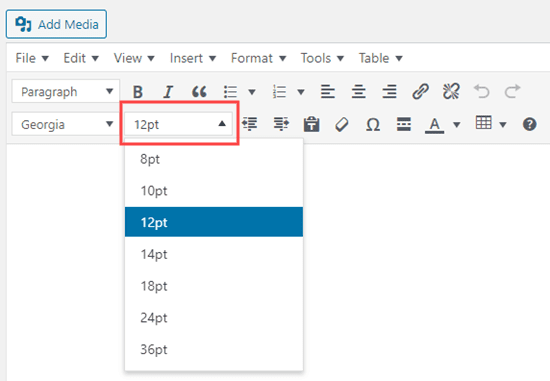Open the Insert menu

[x=193, y=58]
